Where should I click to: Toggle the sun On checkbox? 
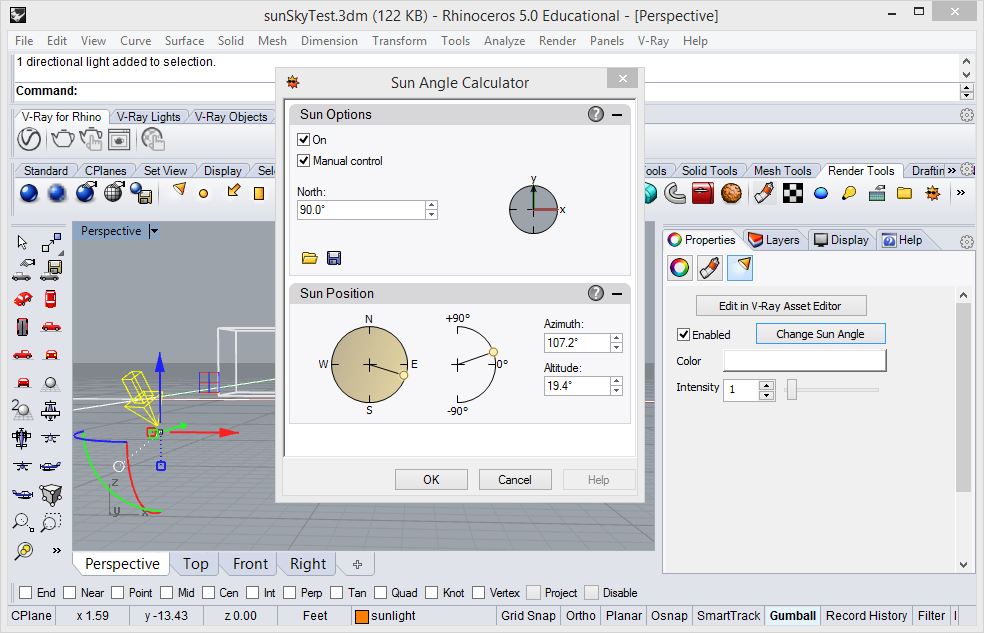pyautogui.click(x=304, y=139)
